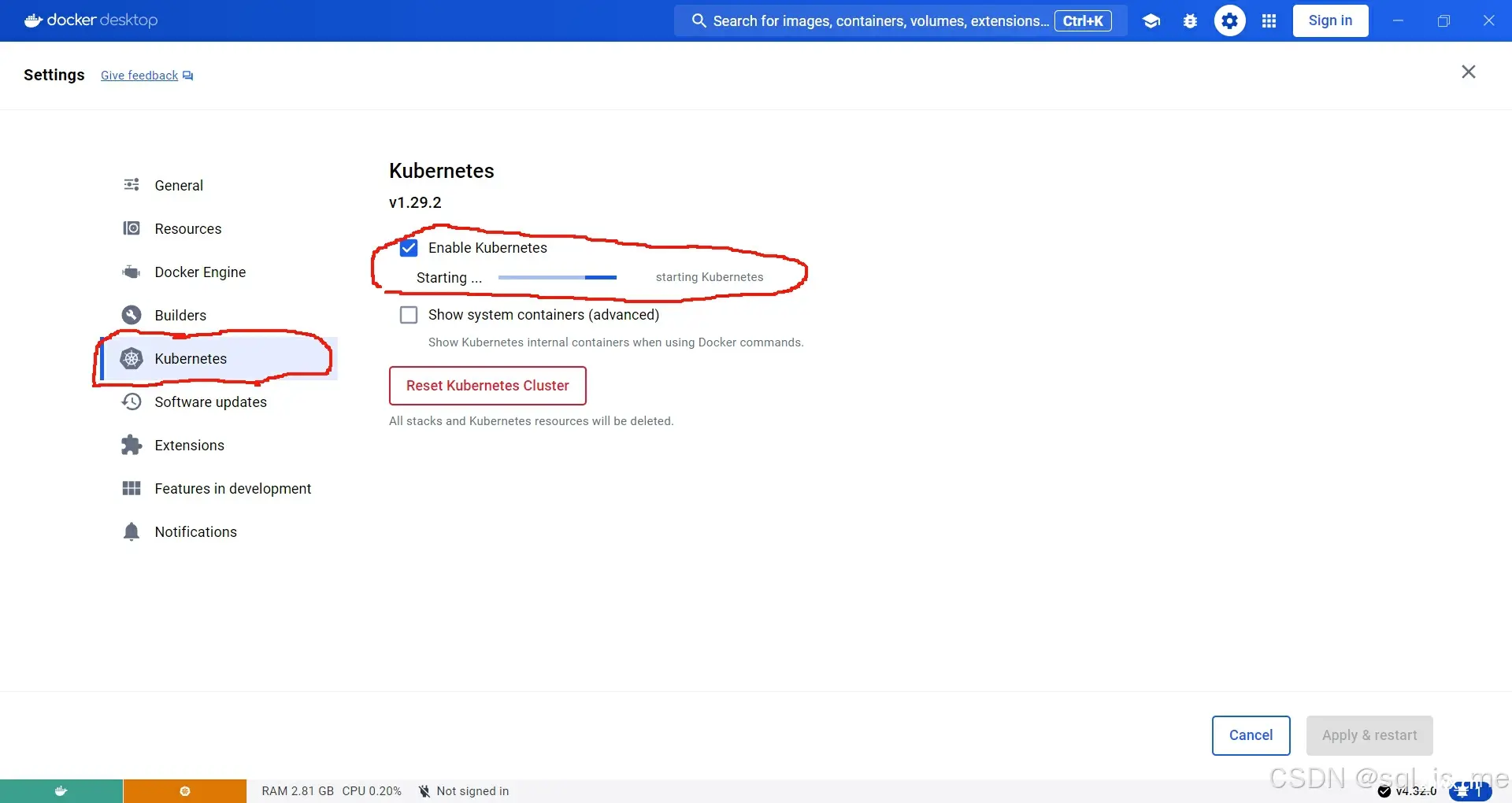Viewport: 1512px width, 803px height.
Task: Click the Kubernetes page heading
Action: [442, 171]
